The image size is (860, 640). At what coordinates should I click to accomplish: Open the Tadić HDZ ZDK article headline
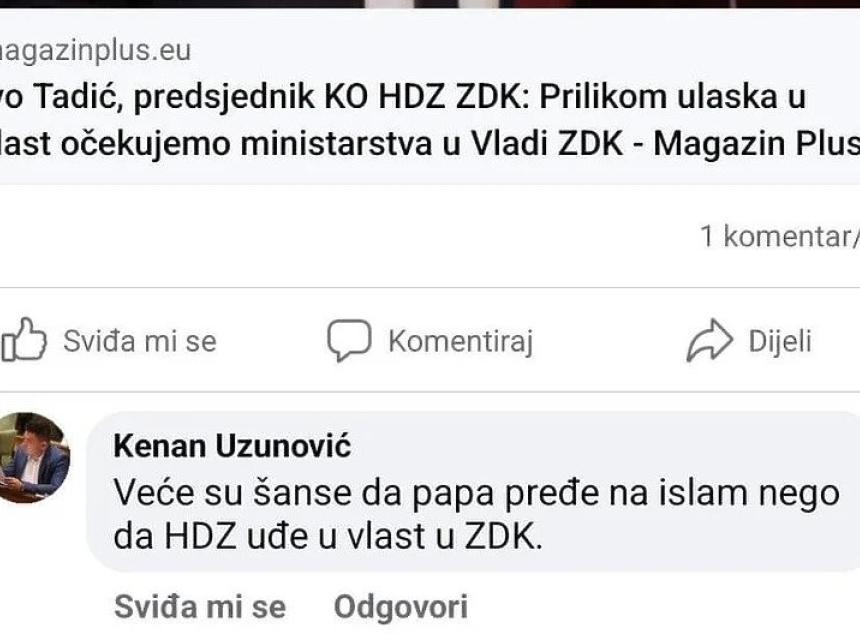click(x=400, y=120)
